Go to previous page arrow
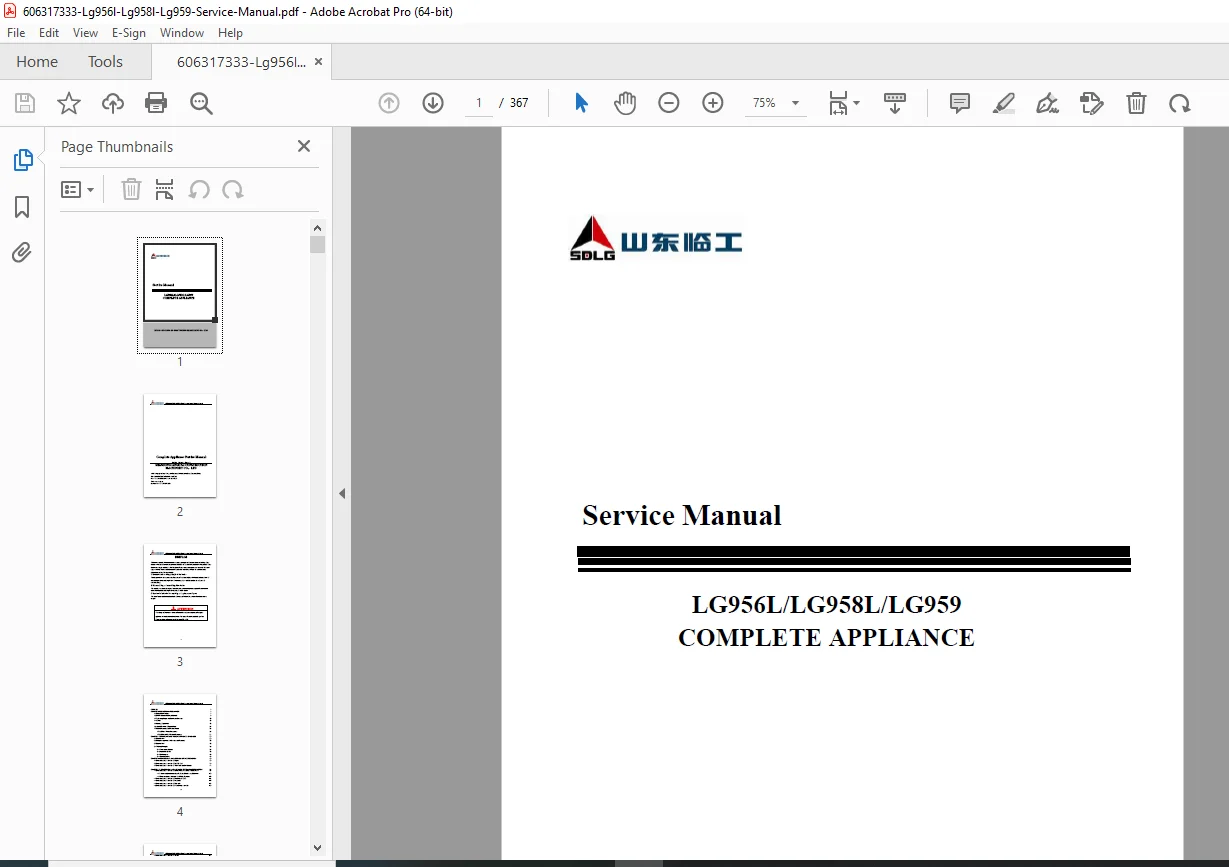Screen dimensions: 1229x867 pyautogui.click(x=389, y=103)
